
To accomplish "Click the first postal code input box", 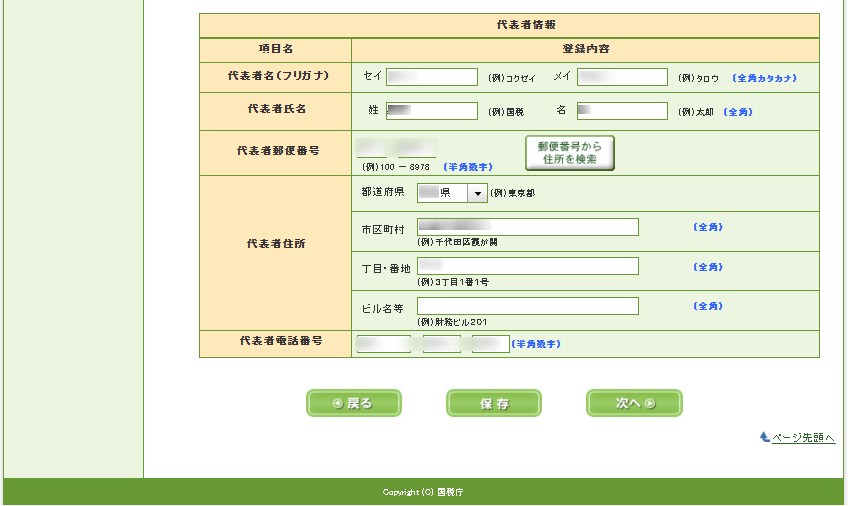I will [372, 148].
